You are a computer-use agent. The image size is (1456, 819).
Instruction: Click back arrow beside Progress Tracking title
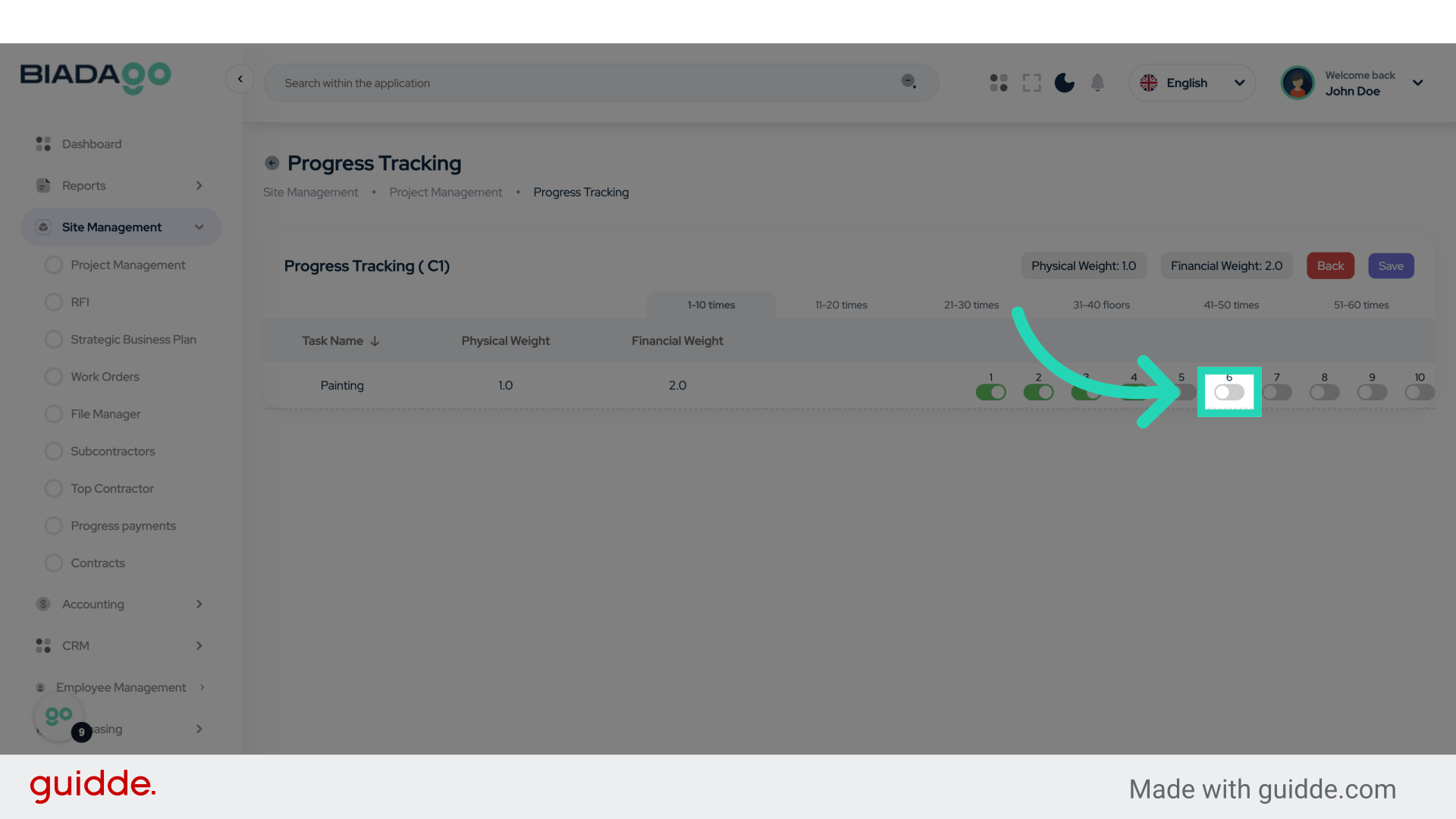tap(271, 163)
